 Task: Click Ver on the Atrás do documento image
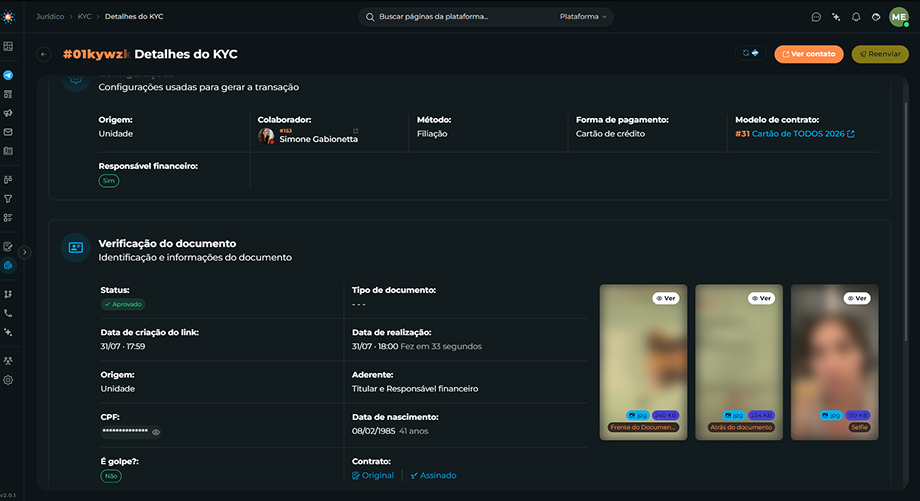tap(761, 298)
